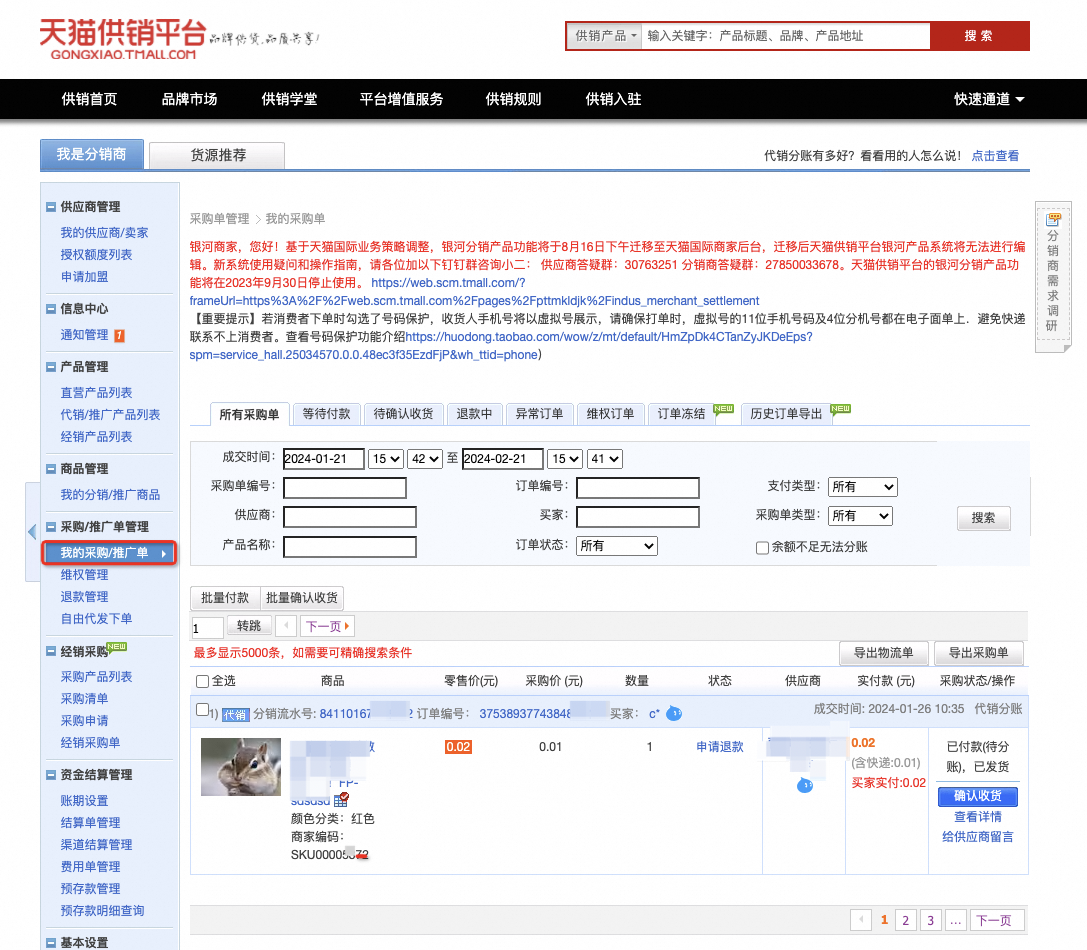Screen dimensions: 1087x950
Task: Click the sidebar collapse left arrow
Action: coord(32,532)
